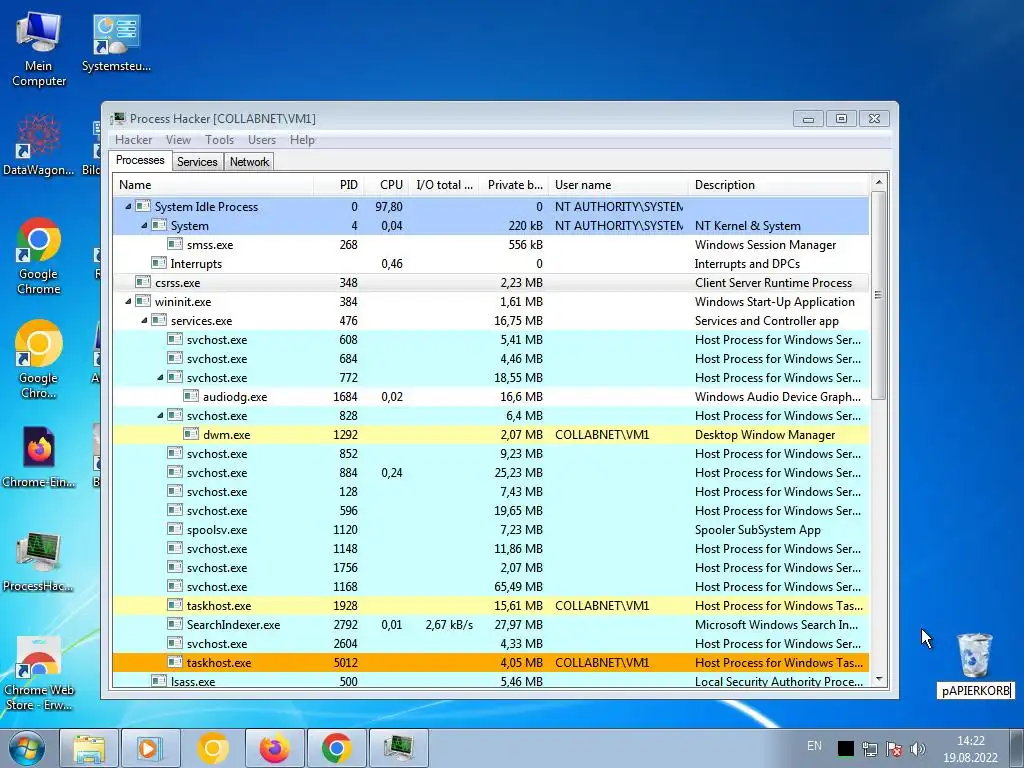
Task: Open the Mein Computer desktop icon
Action: coord(39,50)
